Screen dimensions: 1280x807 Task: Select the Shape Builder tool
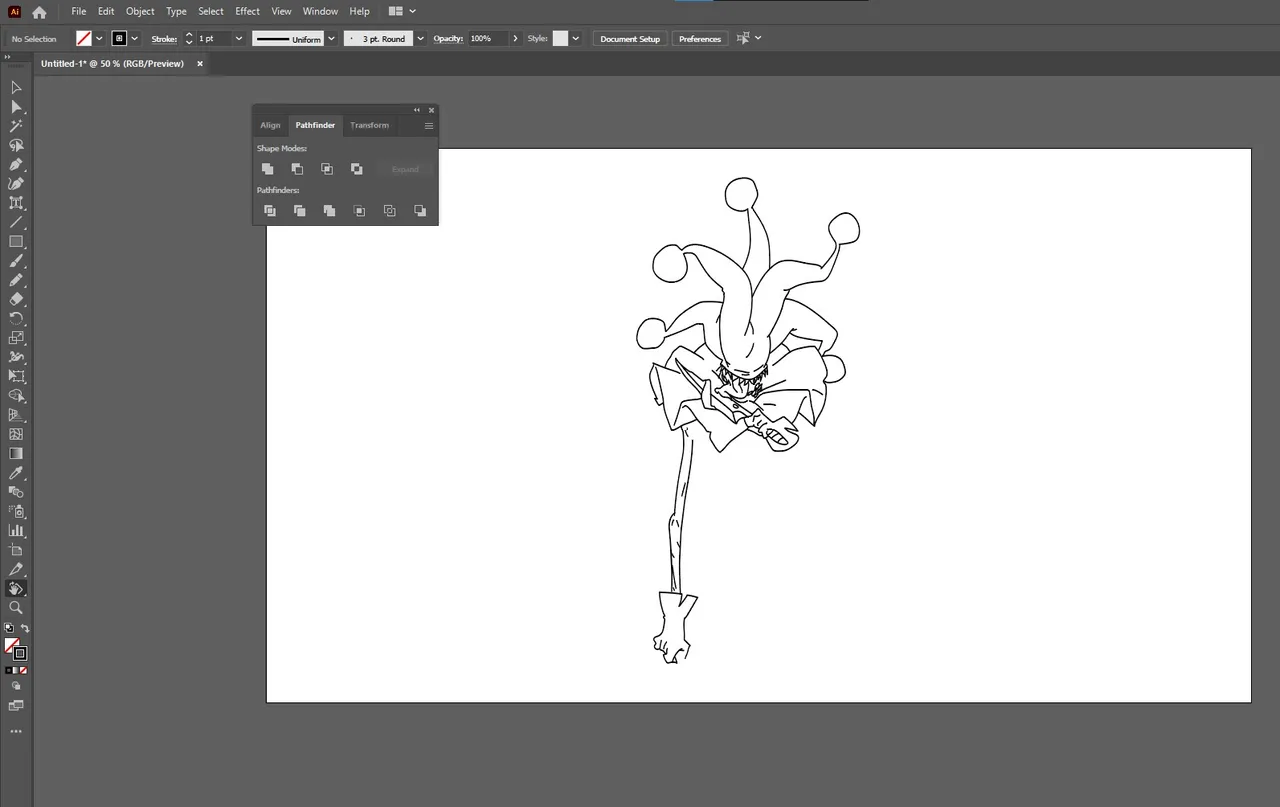(16, 395)
